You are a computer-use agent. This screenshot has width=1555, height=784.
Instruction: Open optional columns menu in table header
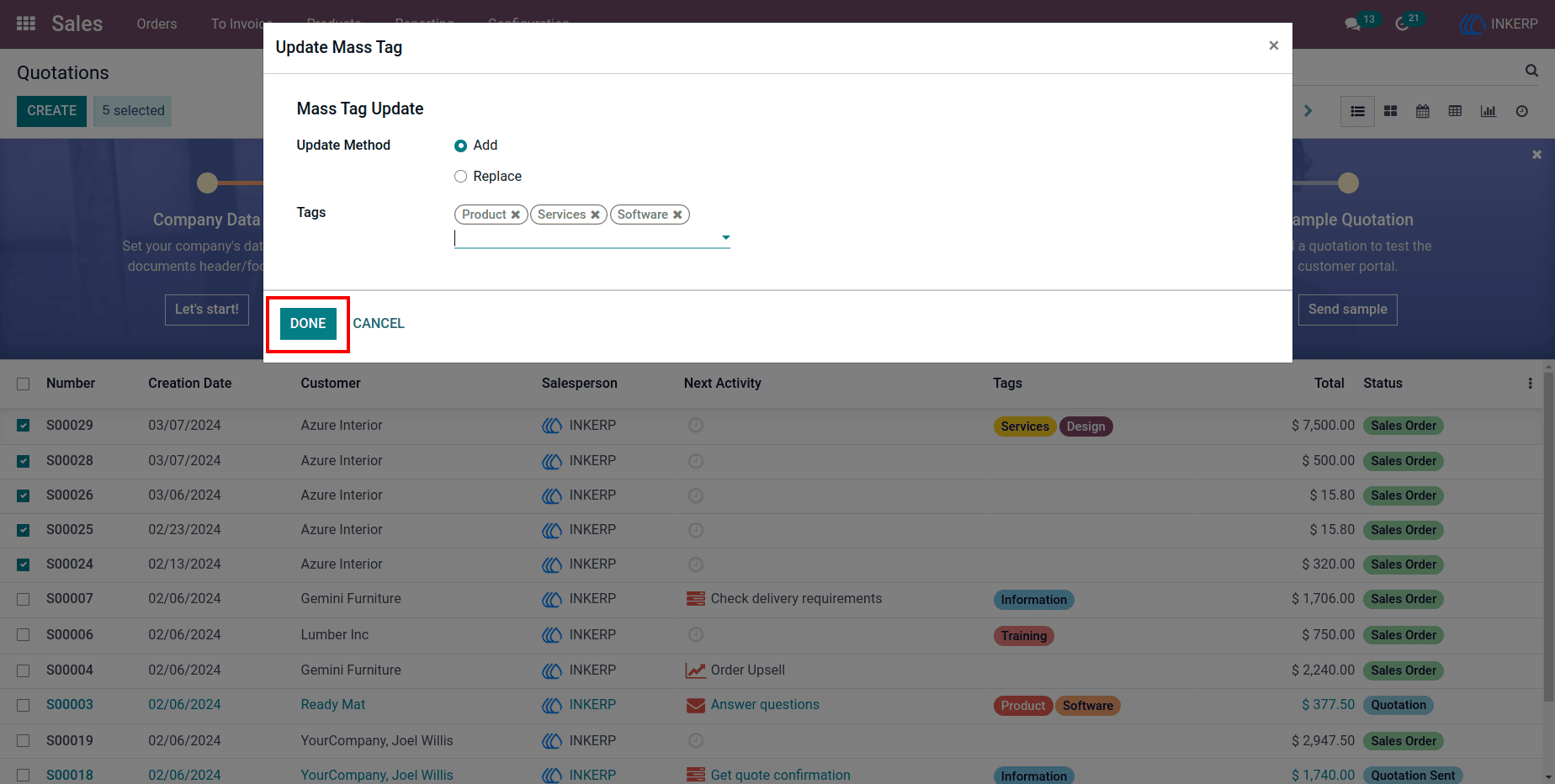pos(1530,383)
